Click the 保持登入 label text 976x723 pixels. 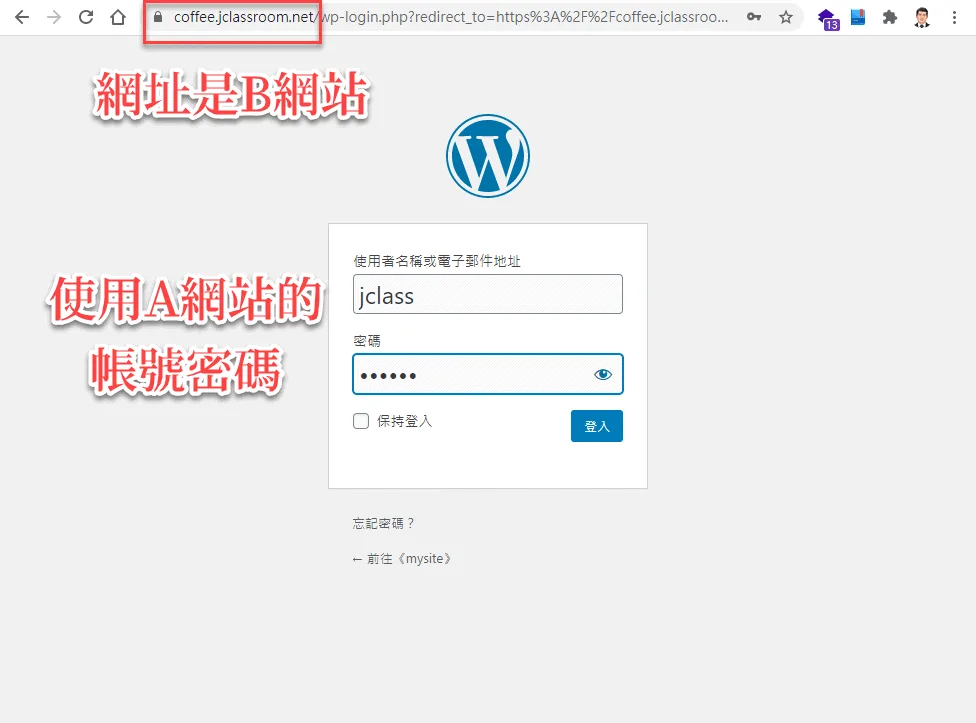tap(405, 421)
